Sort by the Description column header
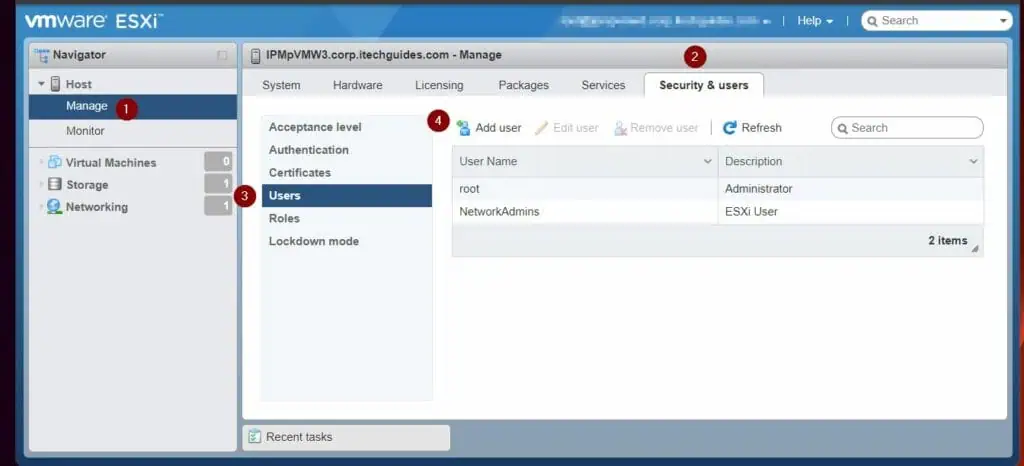The height and width of the screenshot is (466, 1024). coord(850,161)
